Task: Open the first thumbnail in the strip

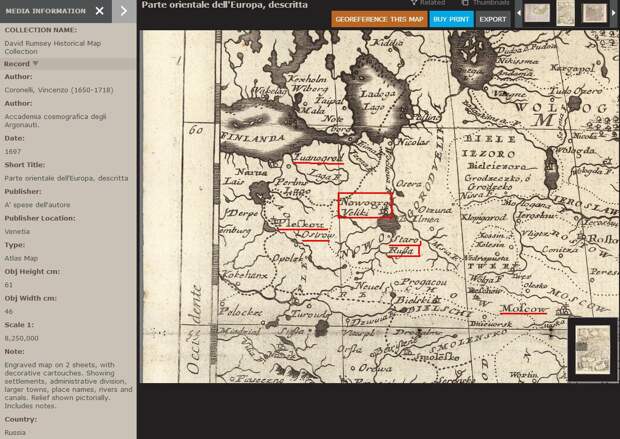Action: [x=537, y=13]
